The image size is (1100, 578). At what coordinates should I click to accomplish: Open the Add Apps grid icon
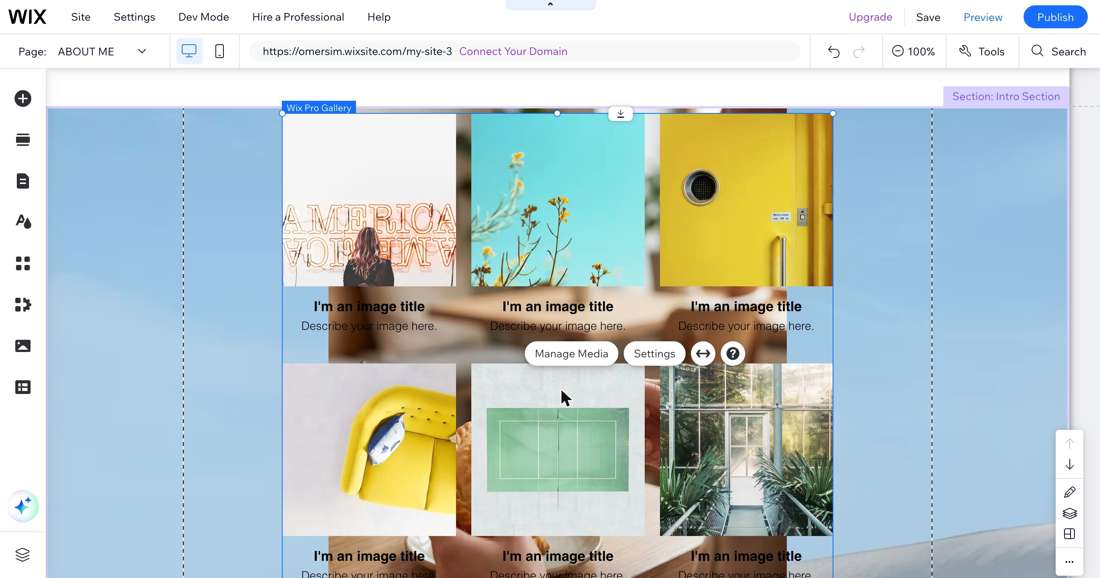coord(22,263)
